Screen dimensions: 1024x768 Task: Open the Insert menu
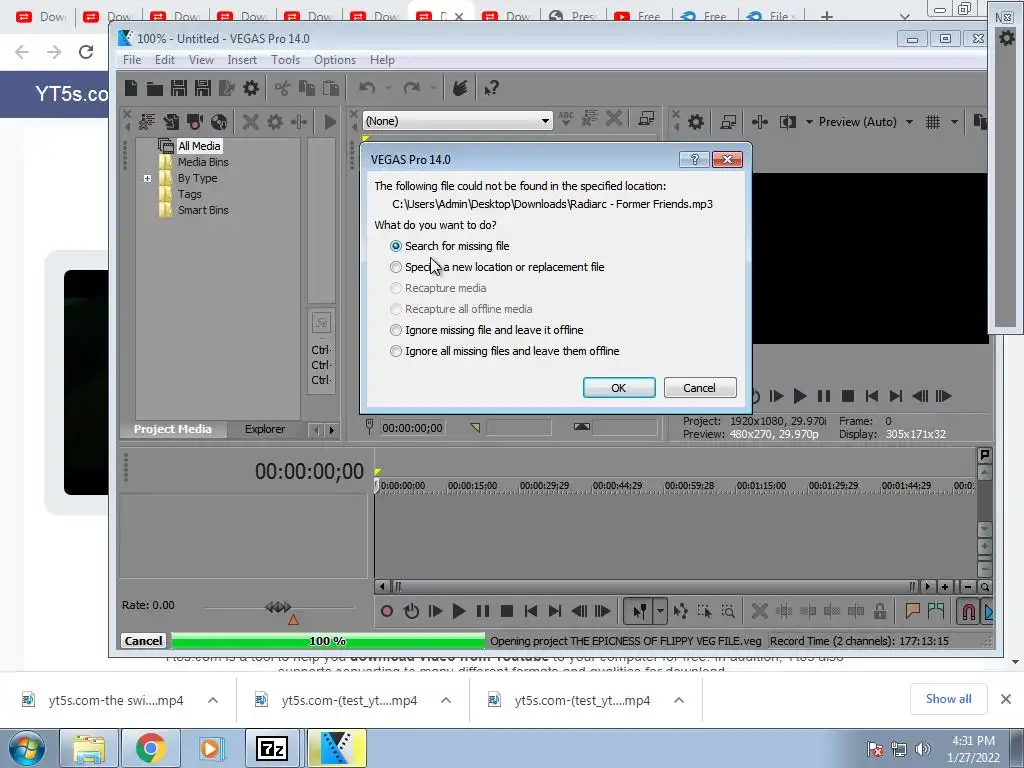pyautogui.click(x=242, y=59)
